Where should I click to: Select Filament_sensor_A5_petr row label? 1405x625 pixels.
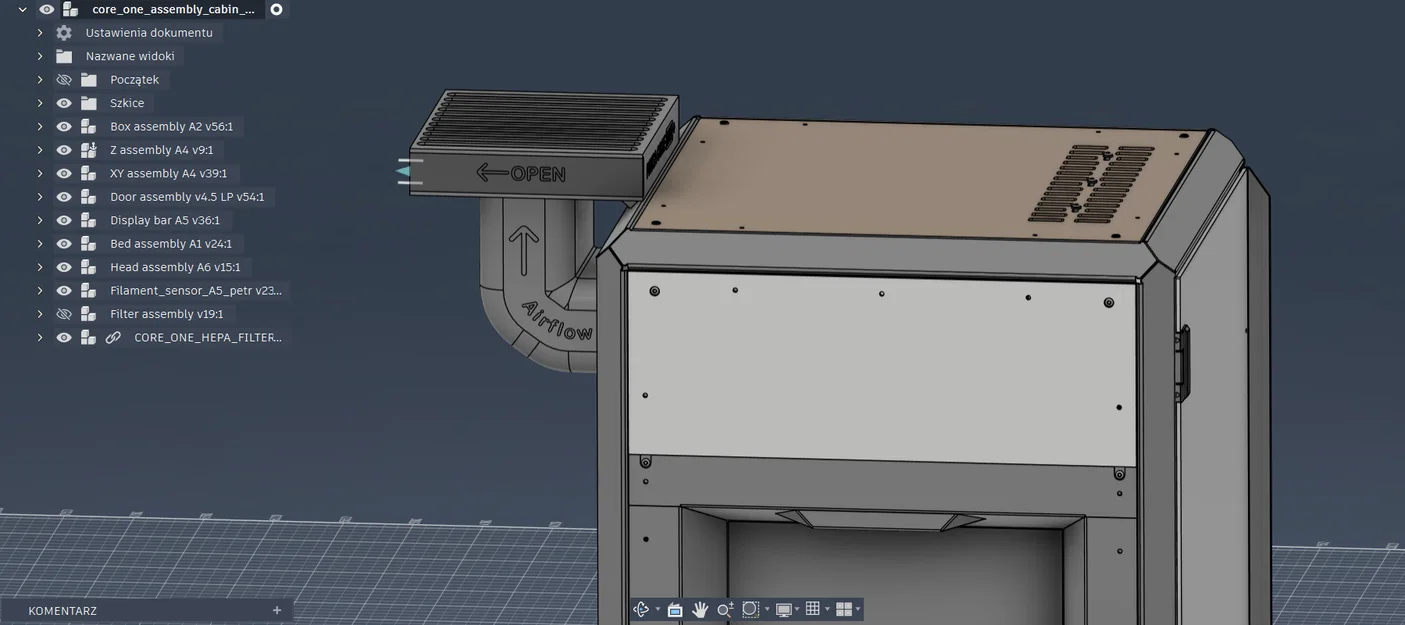click(196, 291)
